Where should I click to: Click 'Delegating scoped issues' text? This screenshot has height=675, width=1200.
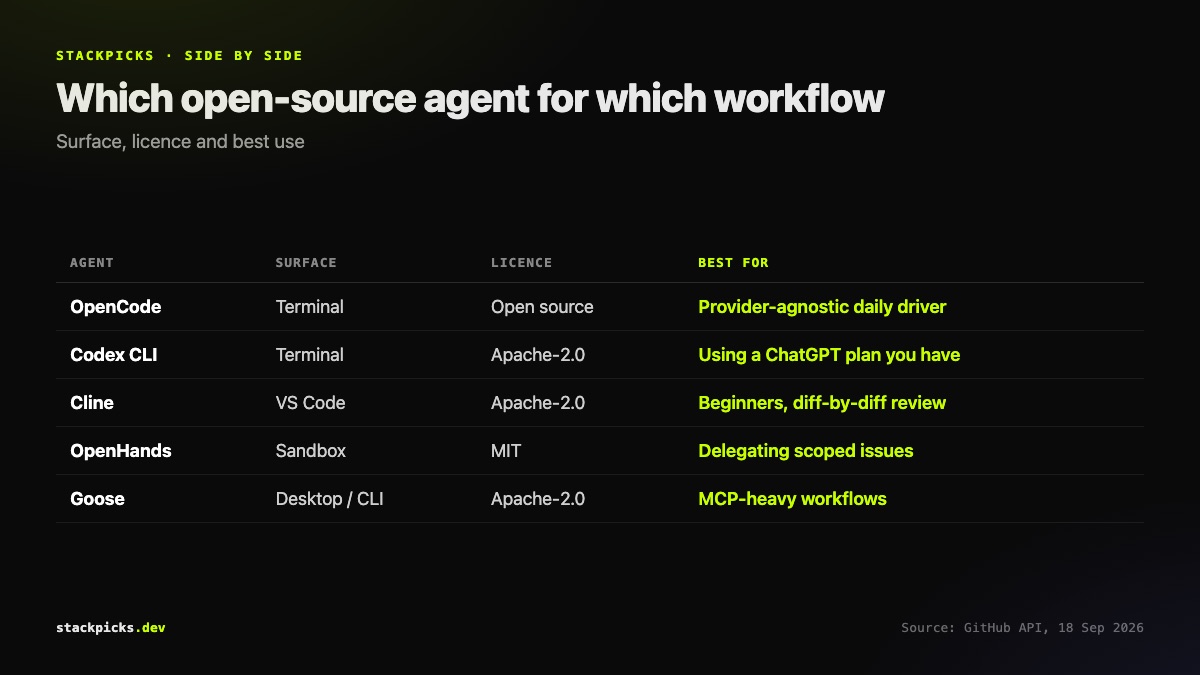(x=806, y=451)
